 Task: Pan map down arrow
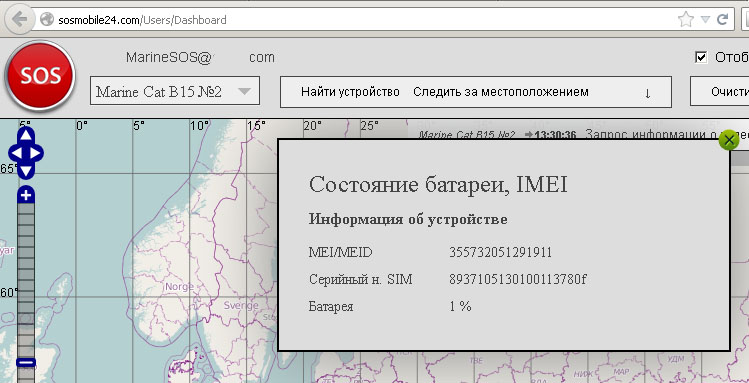coord(26,171)
